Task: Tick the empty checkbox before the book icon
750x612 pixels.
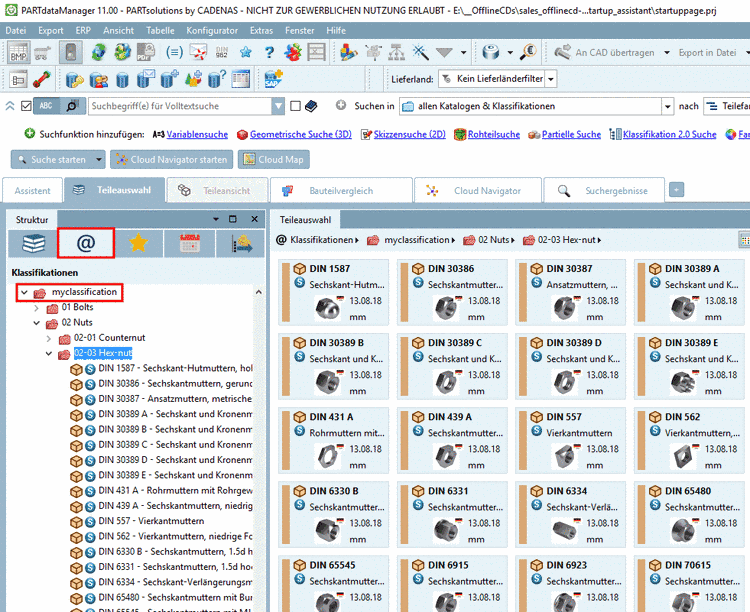Action: point(296,106)
